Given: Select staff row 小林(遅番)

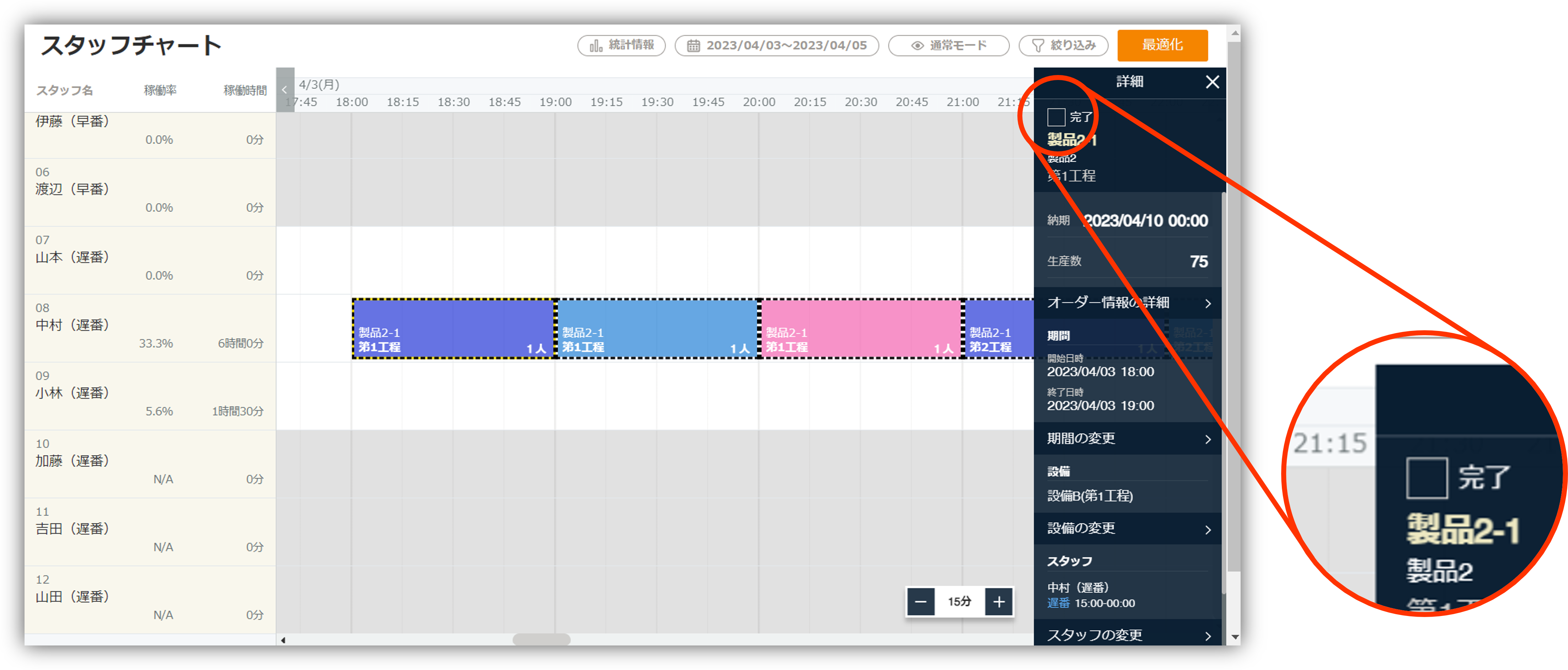Looking at the screenshot, I should [x=150, y=397].
